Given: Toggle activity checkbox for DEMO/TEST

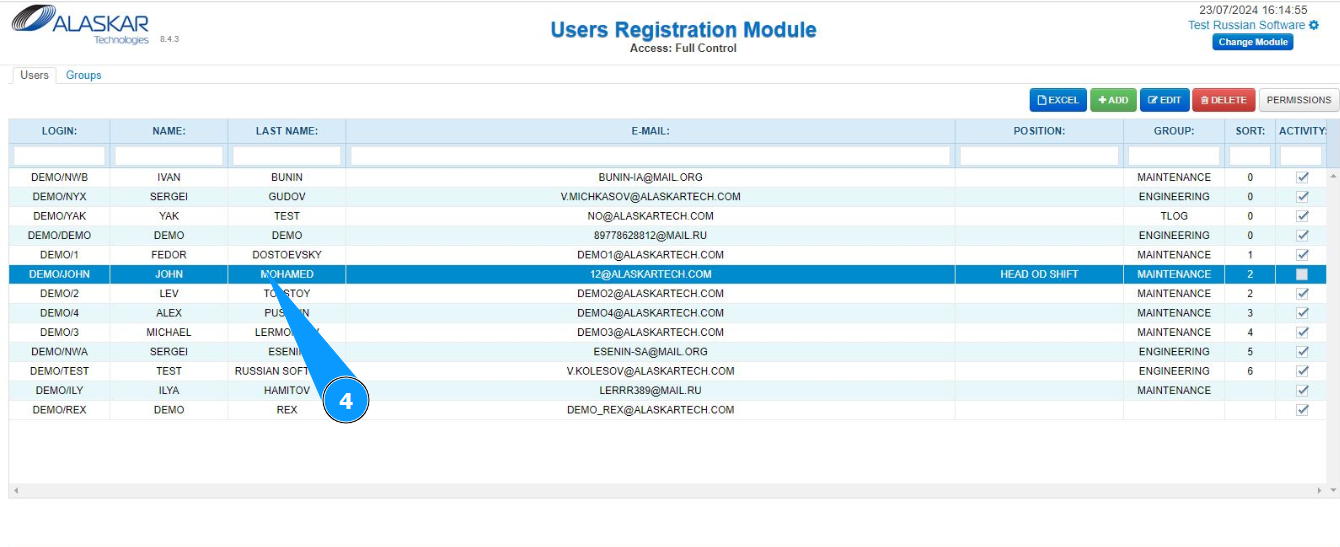Looking at the screenshot, I should [1302, 371].
